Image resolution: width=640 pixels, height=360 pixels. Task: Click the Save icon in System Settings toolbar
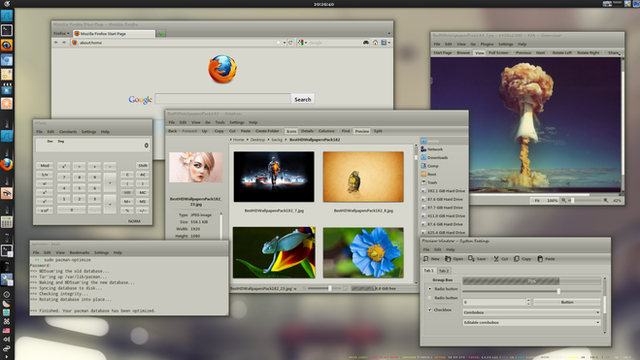tap(471, 259)
